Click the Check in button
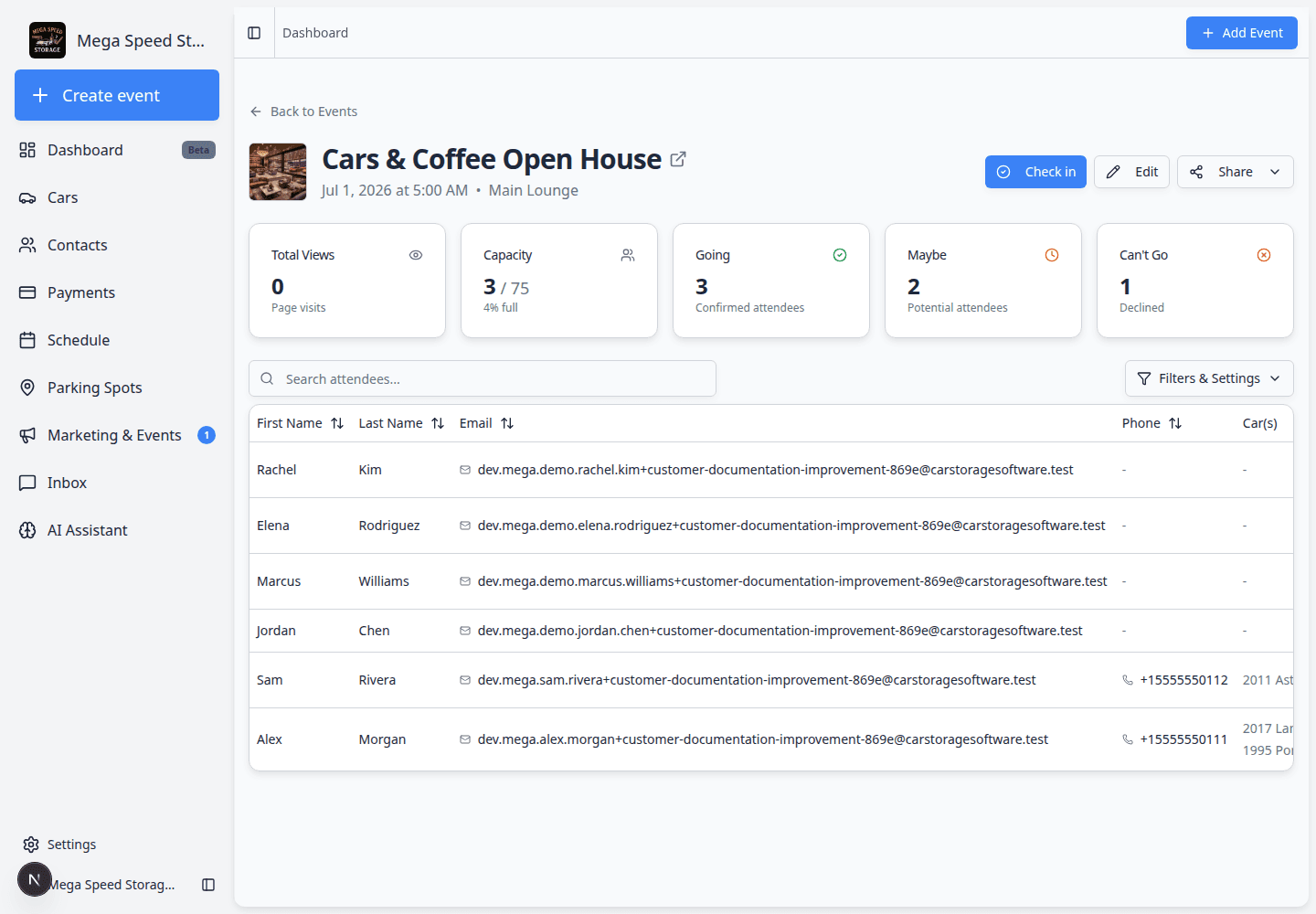 (1035, 172)
